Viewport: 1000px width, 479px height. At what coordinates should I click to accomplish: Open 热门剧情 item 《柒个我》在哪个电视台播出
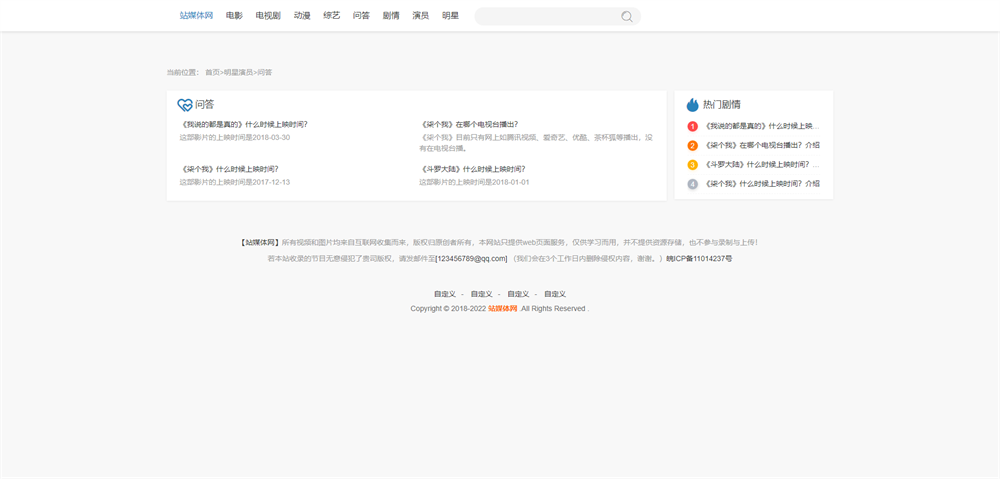pos(762,145)
